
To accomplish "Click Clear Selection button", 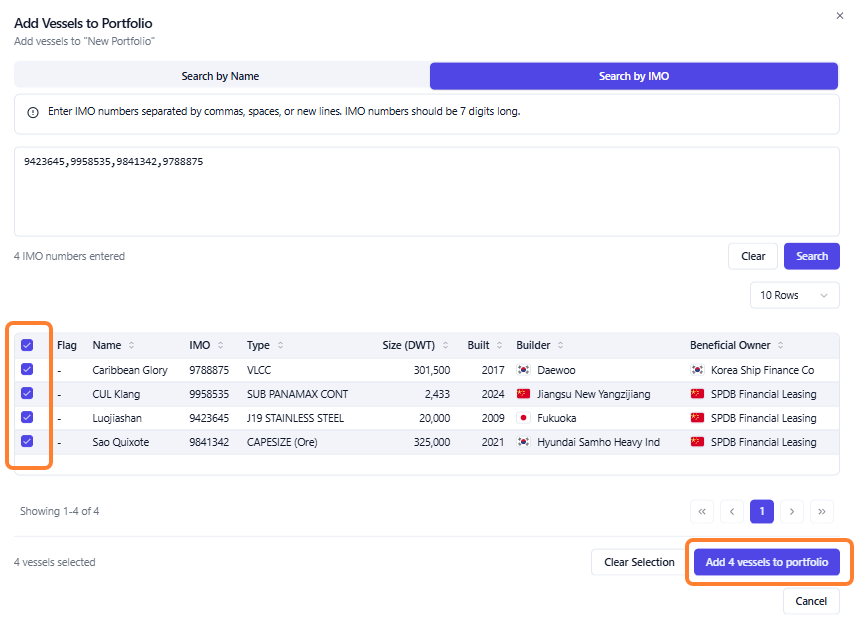I will 639,562.
